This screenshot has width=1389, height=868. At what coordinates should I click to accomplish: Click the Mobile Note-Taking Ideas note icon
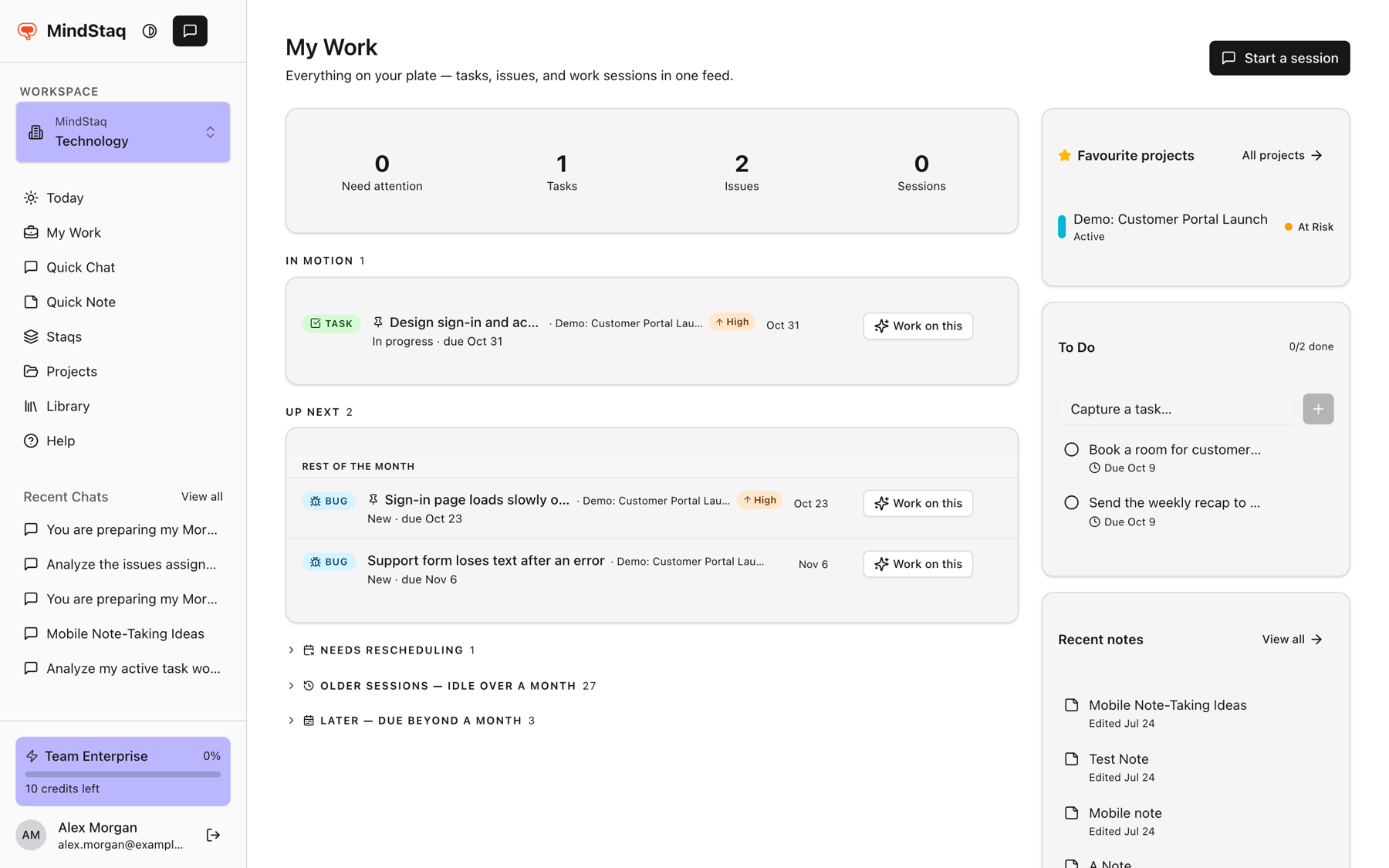(1071, 704)
